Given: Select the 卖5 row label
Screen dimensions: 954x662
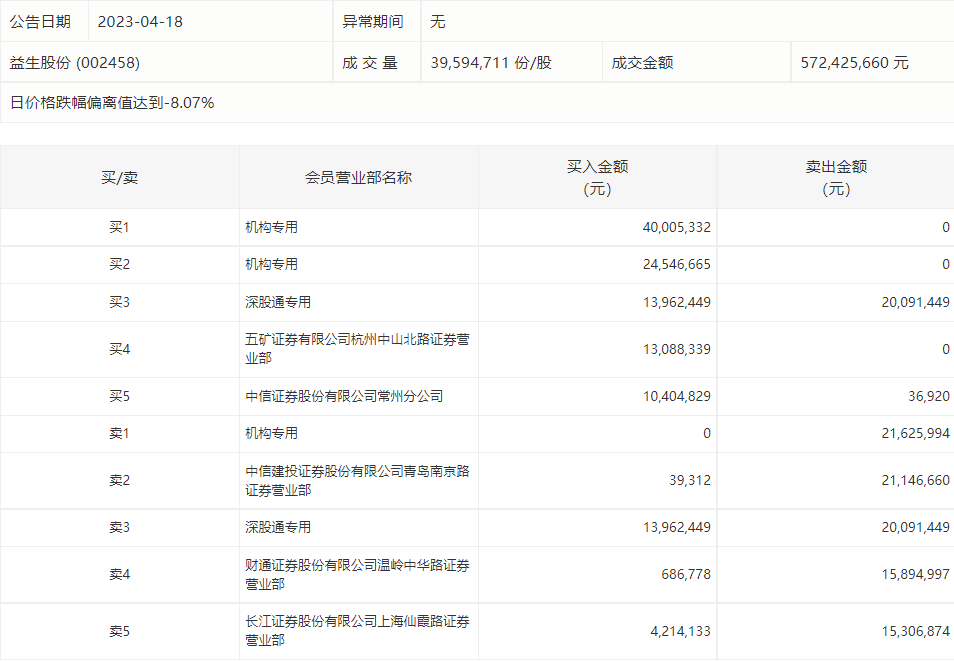Looking at the screenshot, I should [119, 632].
